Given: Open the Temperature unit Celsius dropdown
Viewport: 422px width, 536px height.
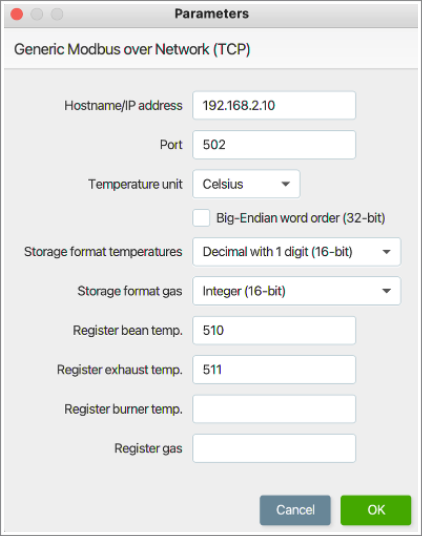Looking at the screenshot, I should click(246, 184).
